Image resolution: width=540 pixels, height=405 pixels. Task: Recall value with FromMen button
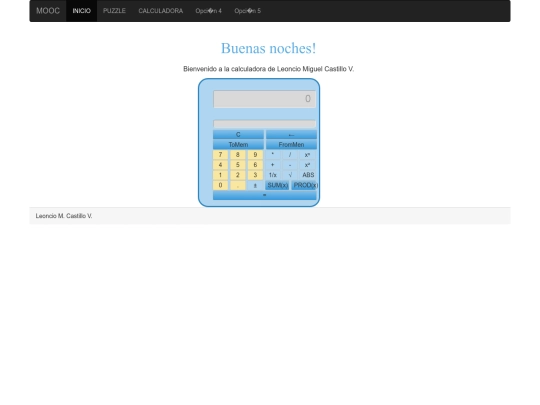(291, 145)
